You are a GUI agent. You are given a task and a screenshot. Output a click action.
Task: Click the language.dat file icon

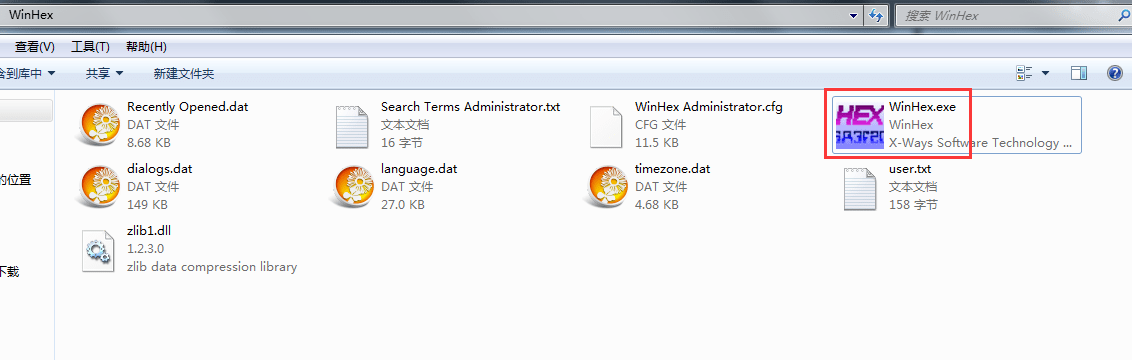pyautogui.click(x=354, y=187)
